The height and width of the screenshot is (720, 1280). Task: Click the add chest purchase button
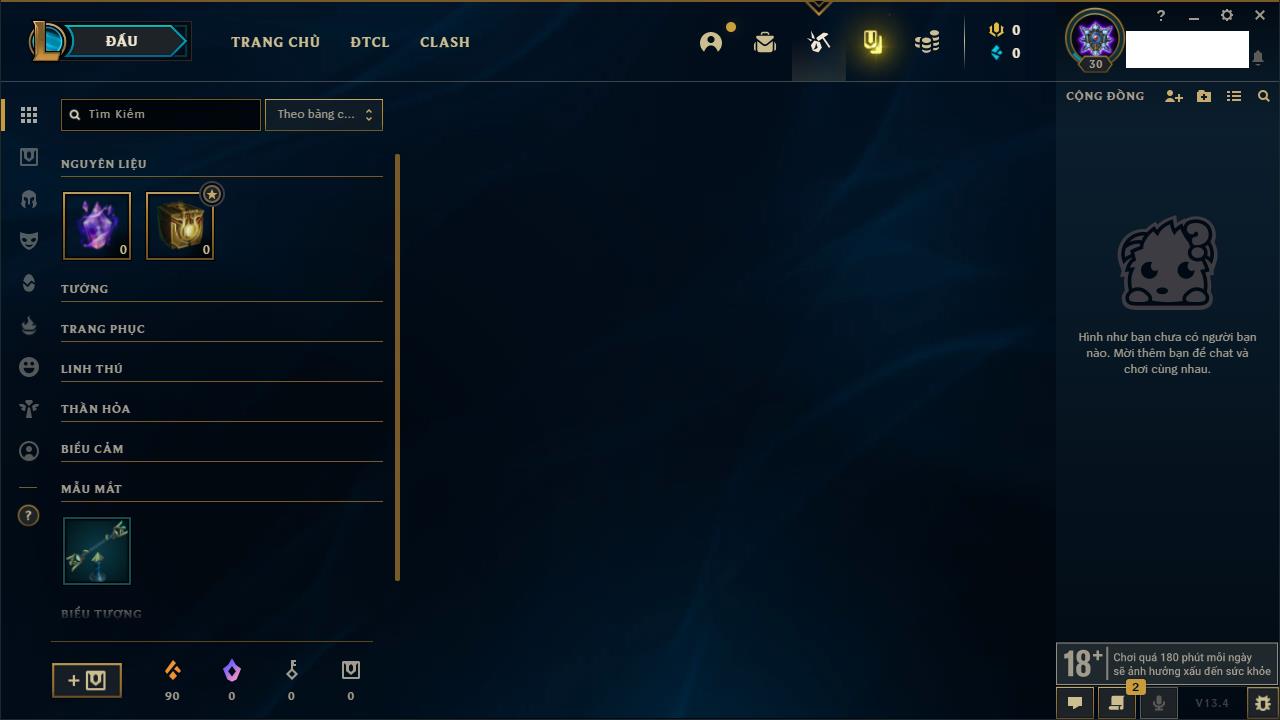point(87,681)
